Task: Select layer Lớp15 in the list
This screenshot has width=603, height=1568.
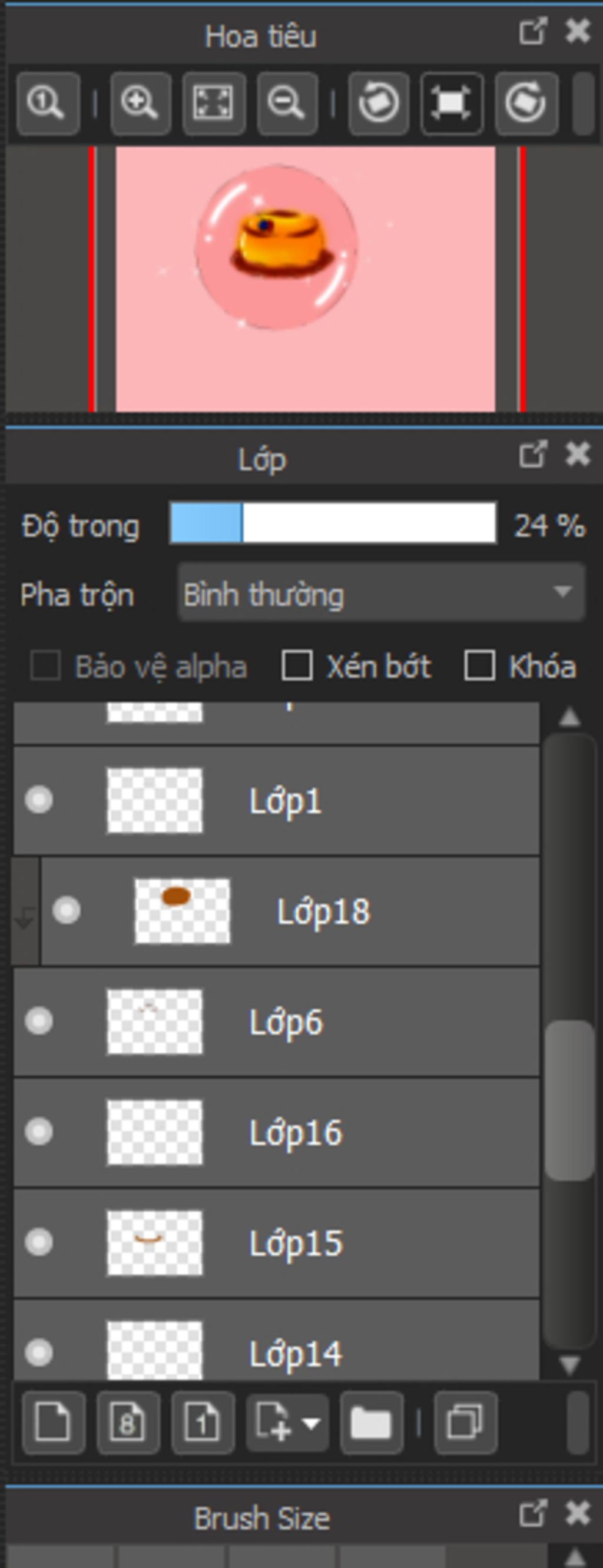Action: tap(276, 1242)
